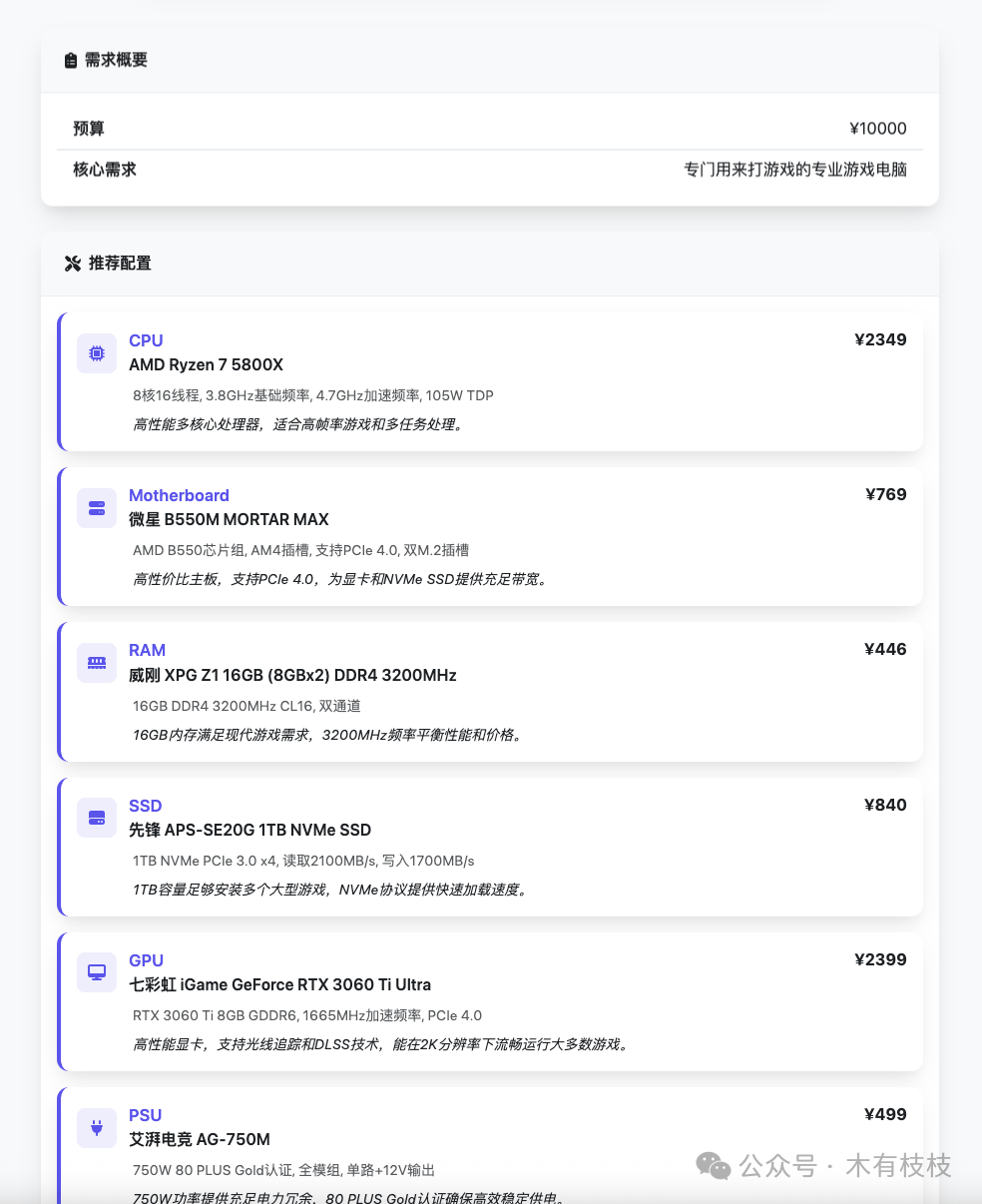Viewport: 982px width, 1204px height.
Task: Click the 16GB内存满足现代游戏需求 description
Action: pos(328,735)
